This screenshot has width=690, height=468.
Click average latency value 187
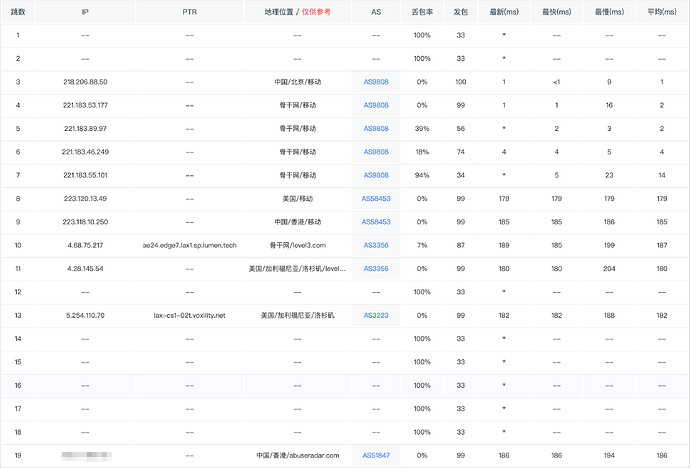662,245
